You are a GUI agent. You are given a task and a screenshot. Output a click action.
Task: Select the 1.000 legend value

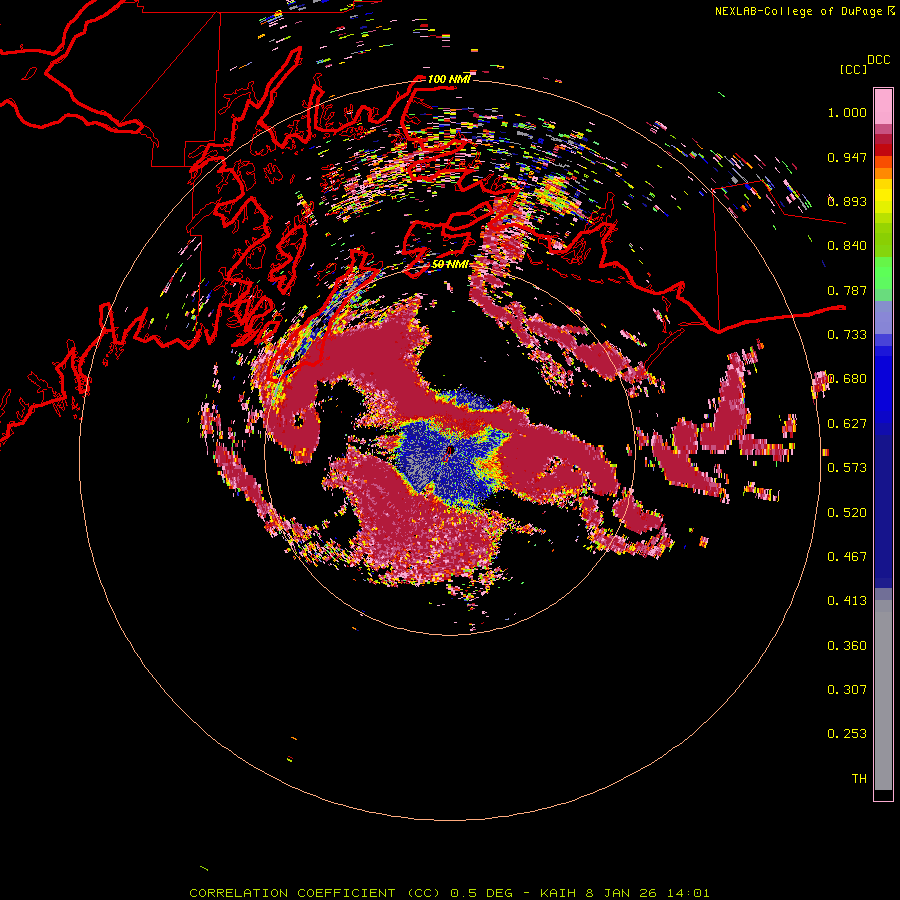pos(847,112)
